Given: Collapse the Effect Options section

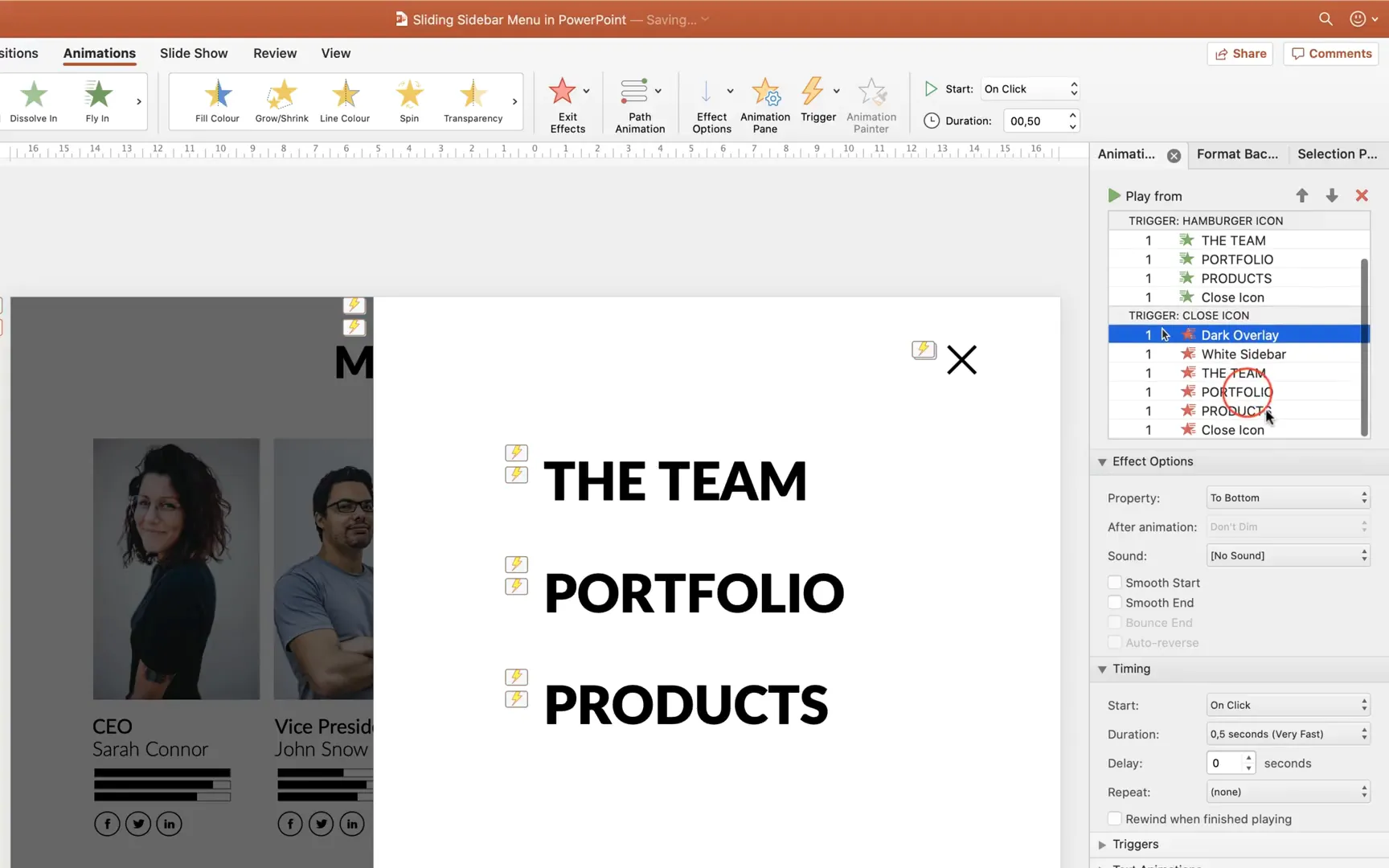Looking at the screenshot, I should [1102, 461].
